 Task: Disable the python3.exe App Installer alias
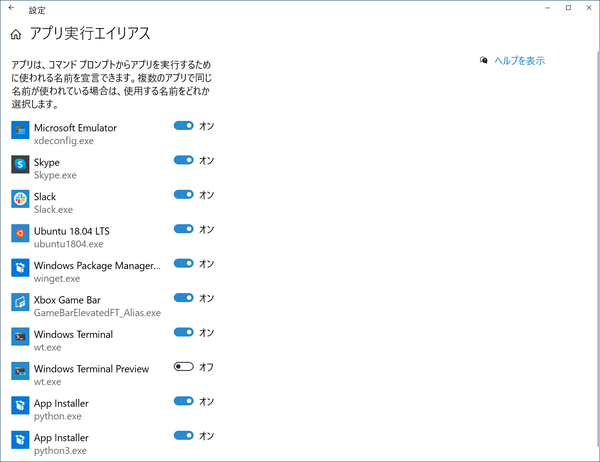tap(184, 436)
